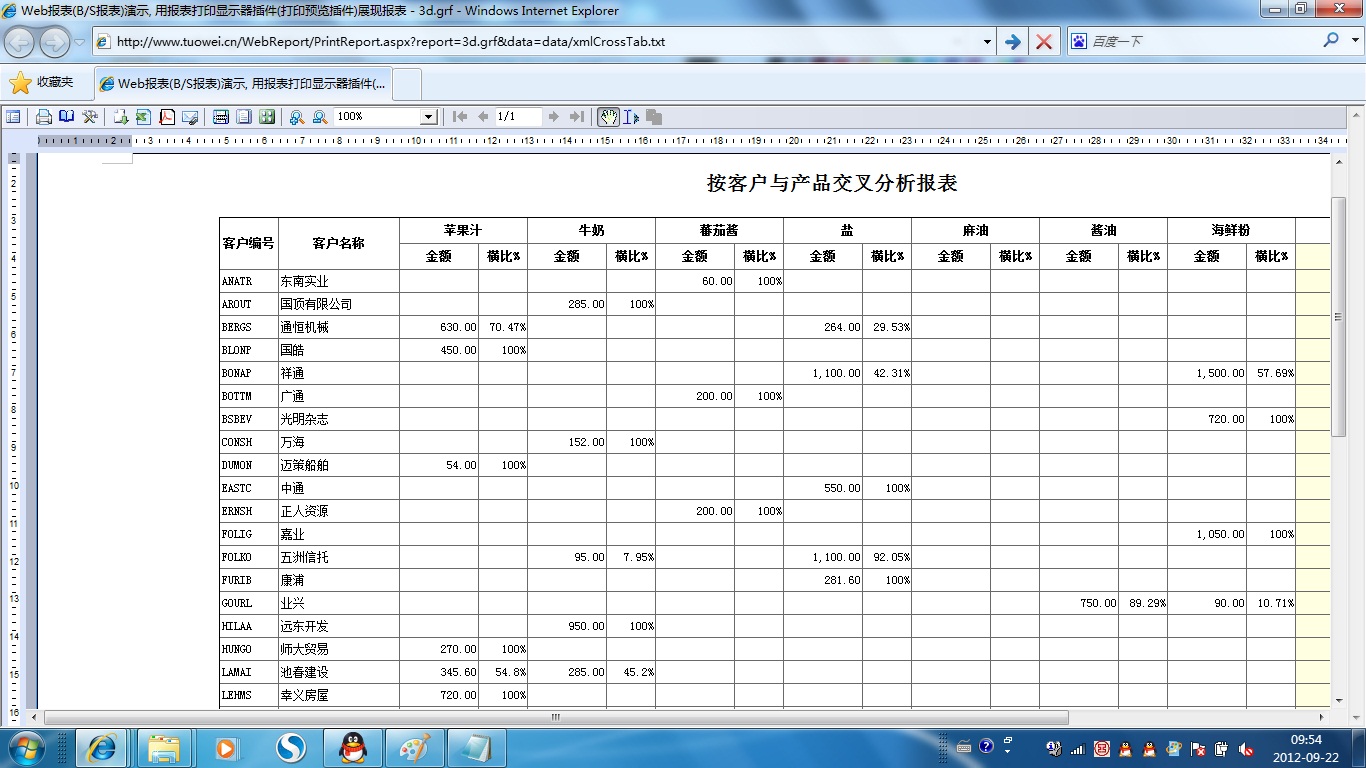1366x768 pixels.
Task: Click the Print report icon
Action: click(x=44, y=117)
